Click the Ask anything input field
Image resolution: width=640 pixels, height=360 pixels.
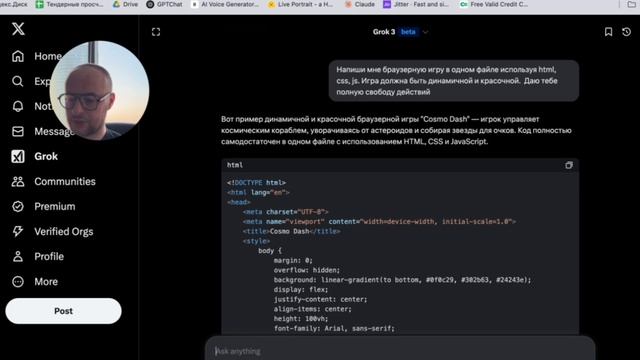[400, 351]
